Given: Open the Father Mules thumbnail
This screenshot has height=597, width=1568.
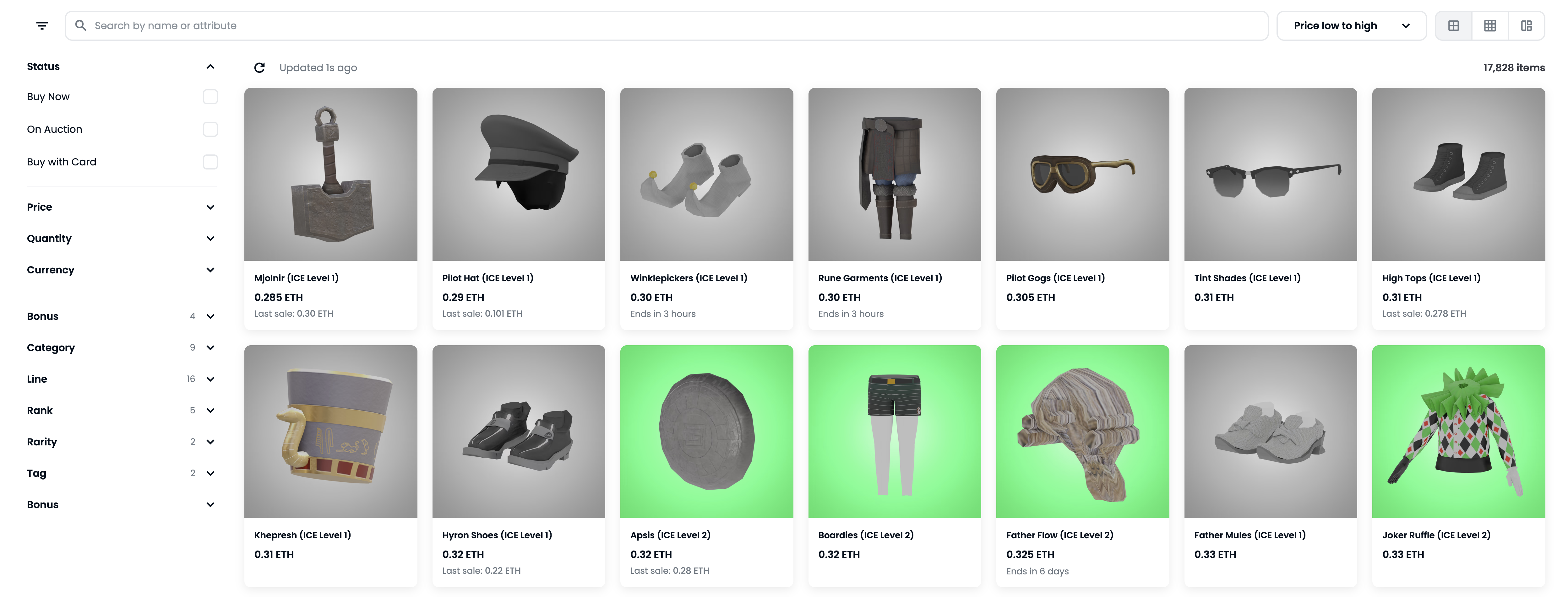Looking at the screenshot, I should coord(1270,432).
